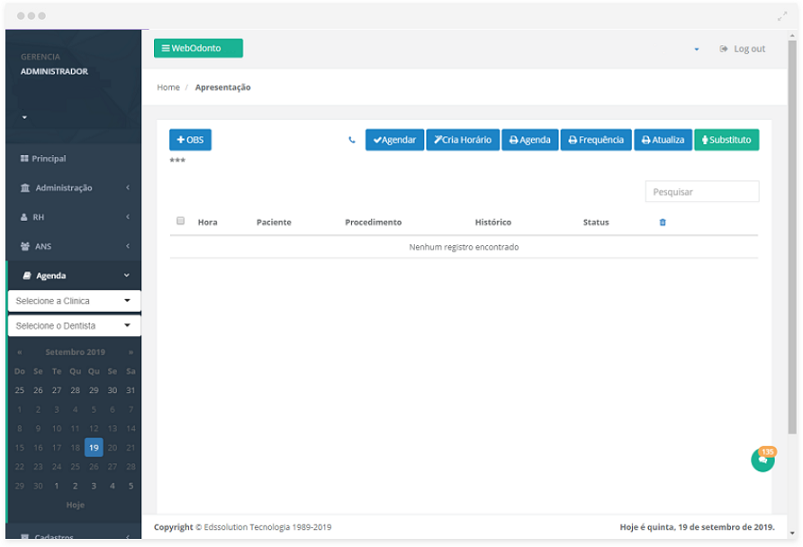803x547 pixels.
Task: Click the green Substituto button
Action: point(726,140)
